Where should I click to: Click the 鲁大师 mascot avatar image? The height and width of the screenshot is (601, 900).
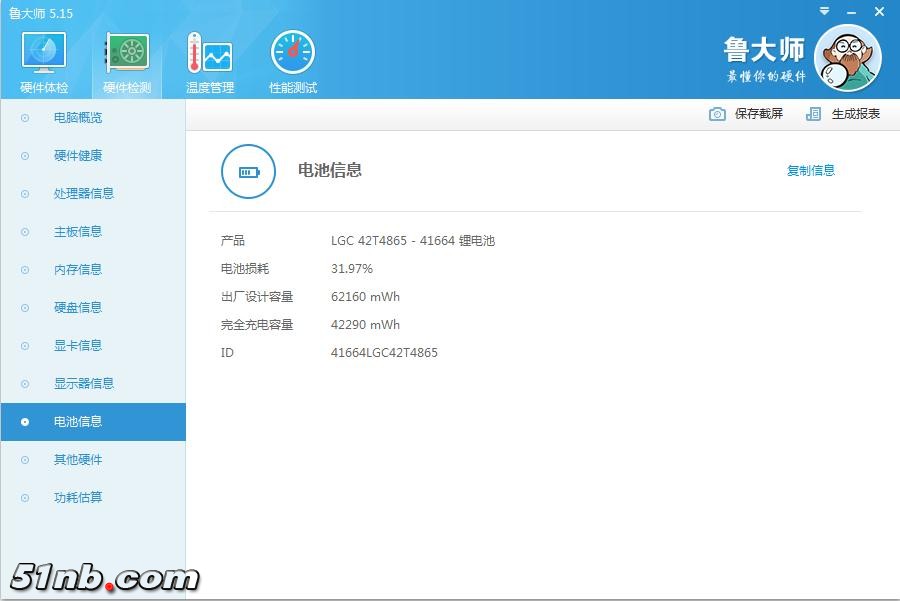tap(847, 58)
